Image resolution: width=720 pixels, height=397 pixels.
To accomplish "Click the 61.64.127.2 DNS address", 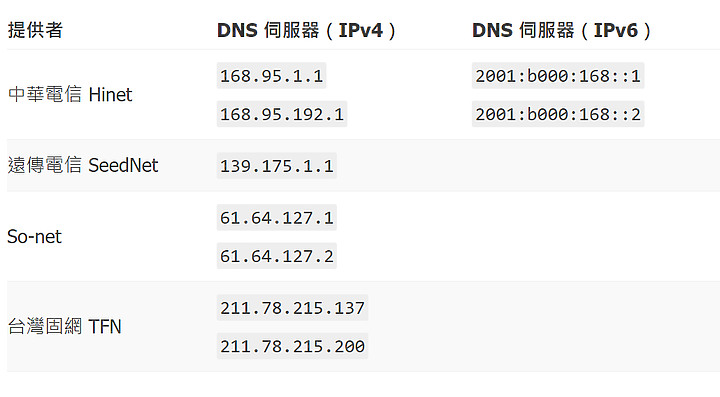I will click(276, 256).
